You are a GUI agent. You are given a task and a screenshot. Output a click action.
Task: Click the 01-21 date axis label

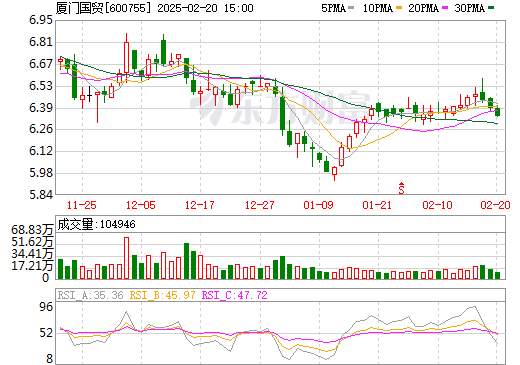[x=377, y=205]
